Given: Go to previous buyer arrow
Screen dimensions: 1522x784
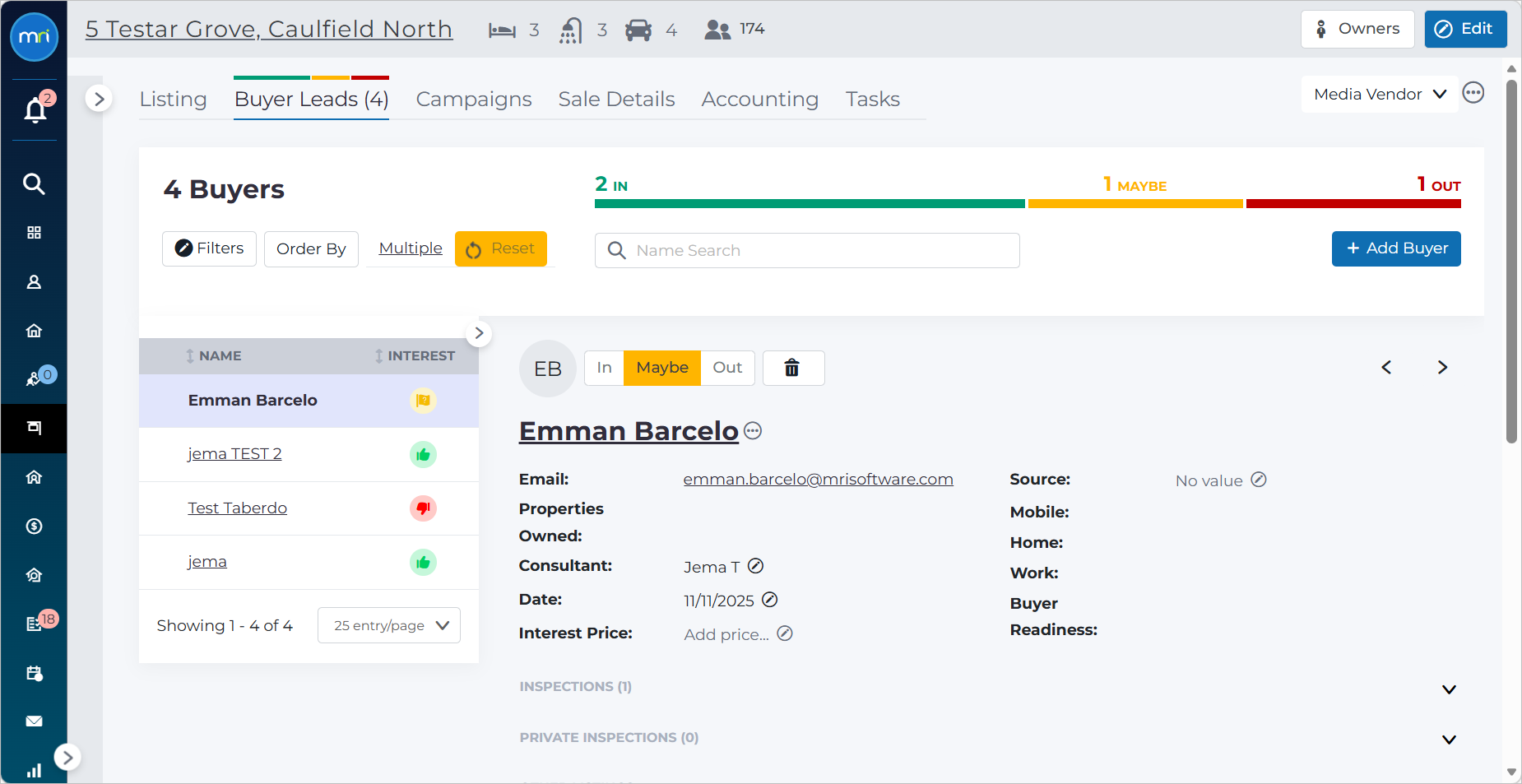Looking at the screenshot, I should tap(1386, 368).
